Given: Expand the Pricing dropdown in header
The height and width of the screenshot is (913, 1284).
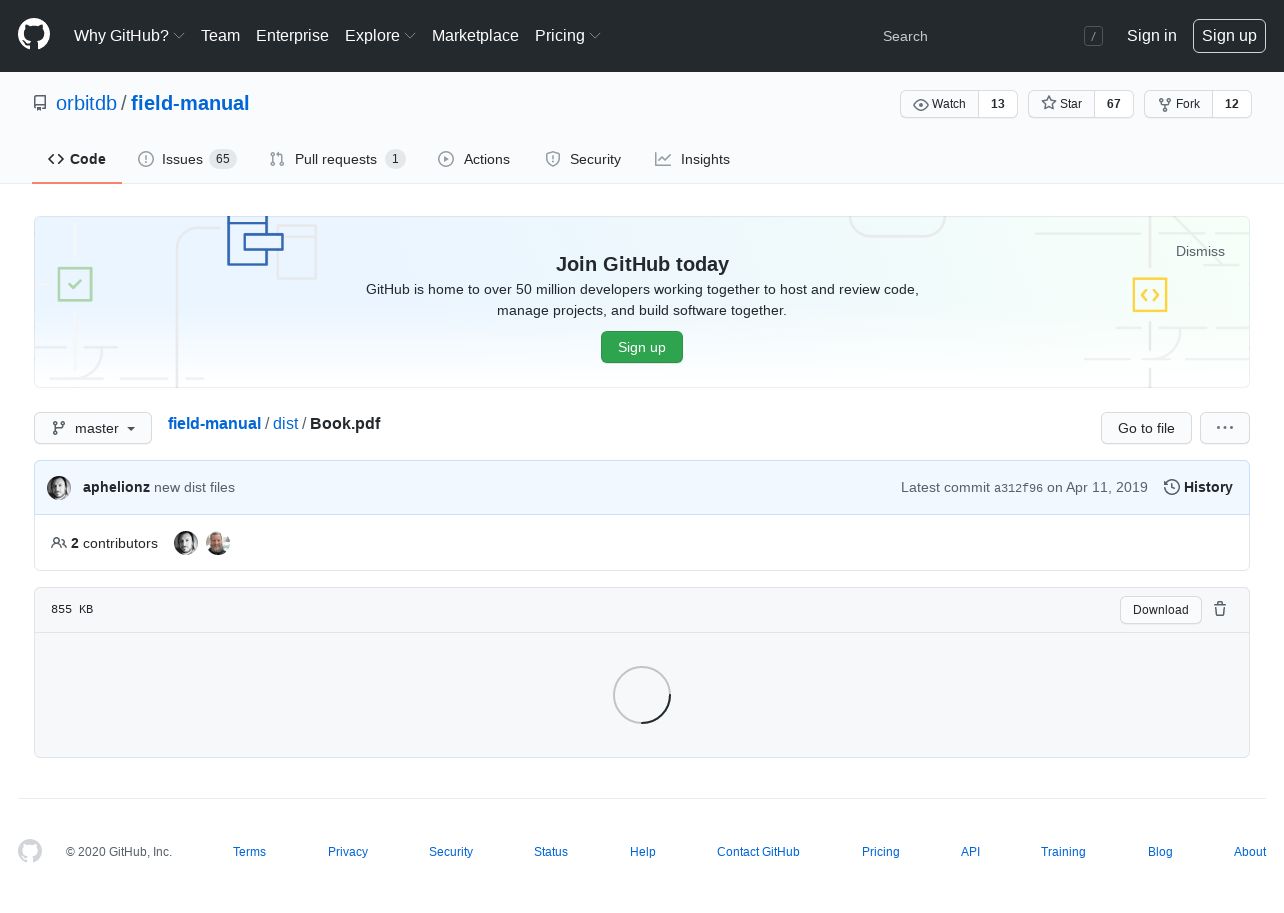Looking at the screenshot, I should (x=568, y=36).
